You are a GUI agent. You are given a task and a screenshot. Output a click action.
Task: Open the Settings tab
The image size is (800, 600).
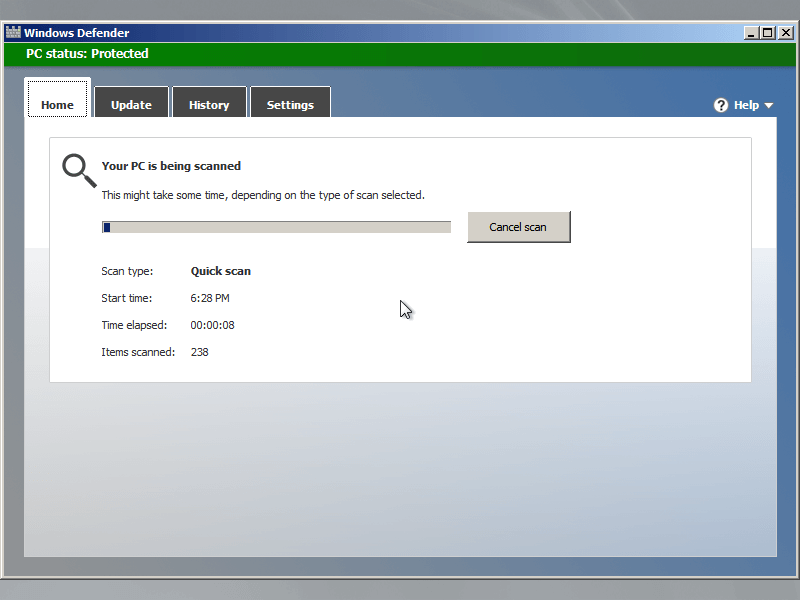pos(290,103)
